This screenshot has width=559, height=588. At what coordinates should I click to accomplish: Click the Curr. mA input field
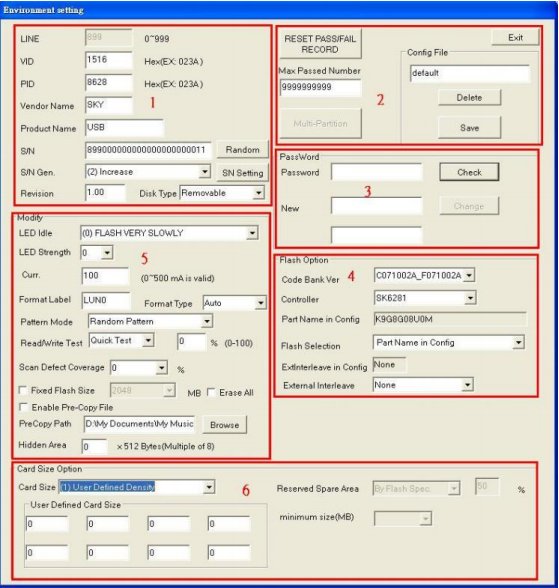click(105, 276)
